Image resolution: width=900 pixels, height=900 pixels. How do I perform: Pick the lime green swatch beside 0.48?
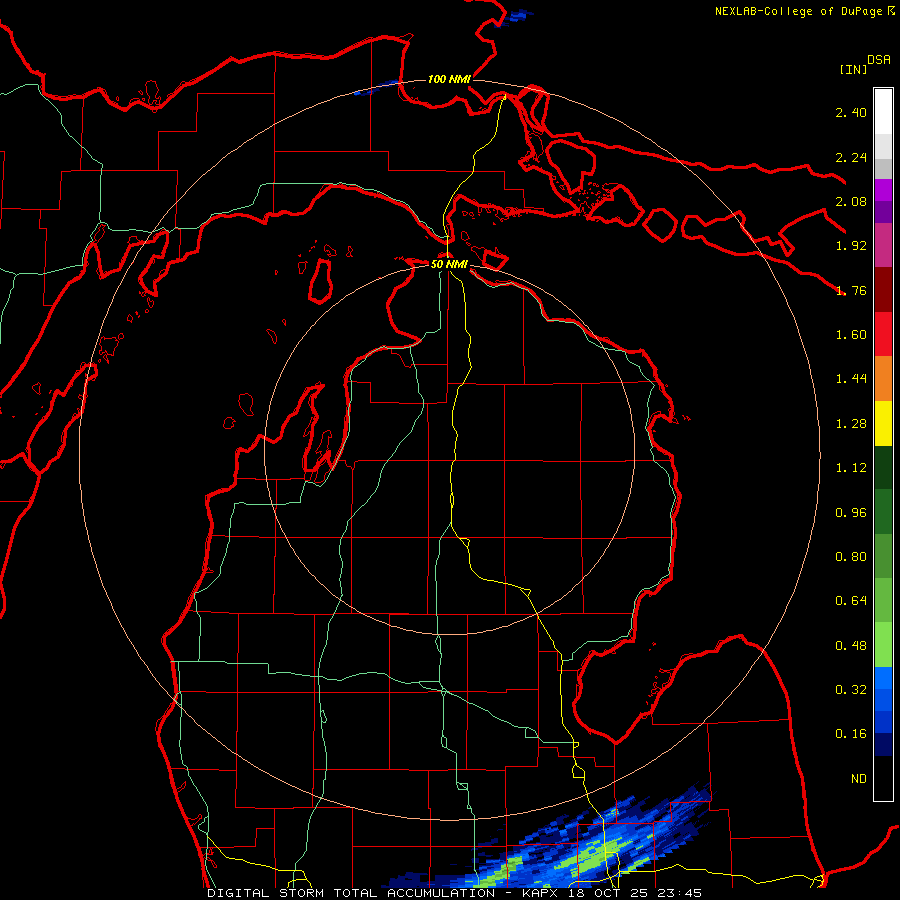point(883,645)
